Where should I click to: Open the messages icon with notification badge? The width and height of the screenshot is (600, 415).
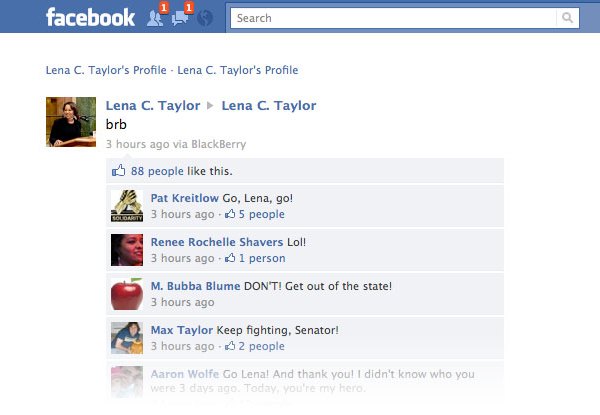click(181, 18)
